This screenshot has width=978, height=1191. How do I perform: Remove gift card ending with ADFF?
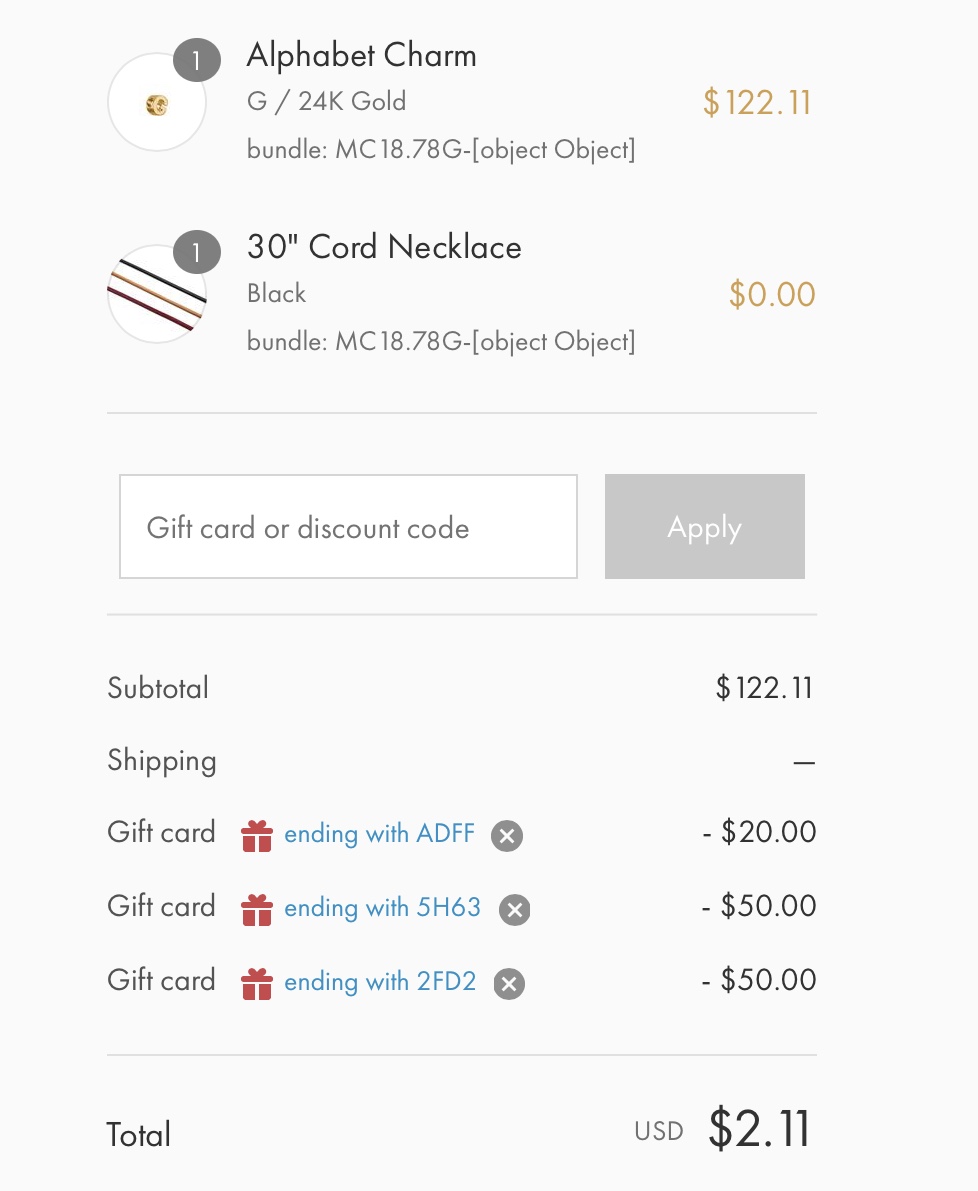point(506,836)
